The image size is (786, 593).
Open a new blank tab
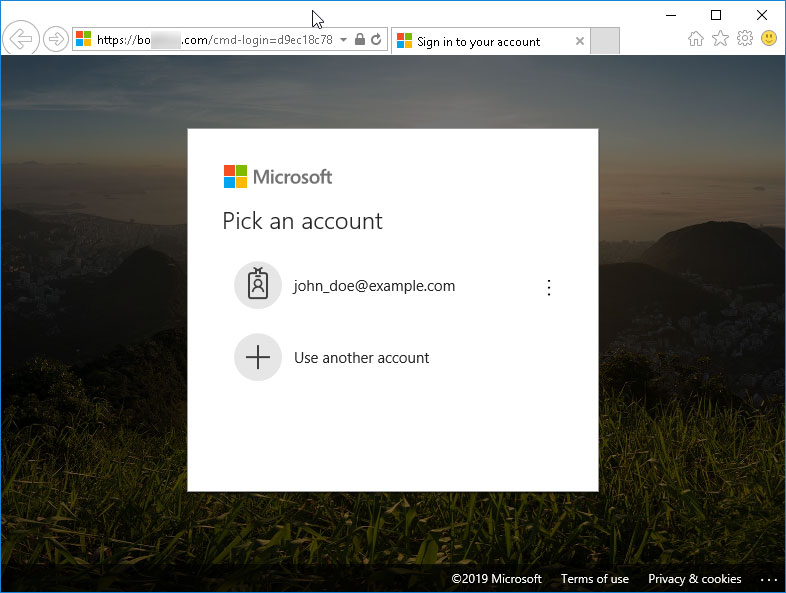click(x=605, y=41)
